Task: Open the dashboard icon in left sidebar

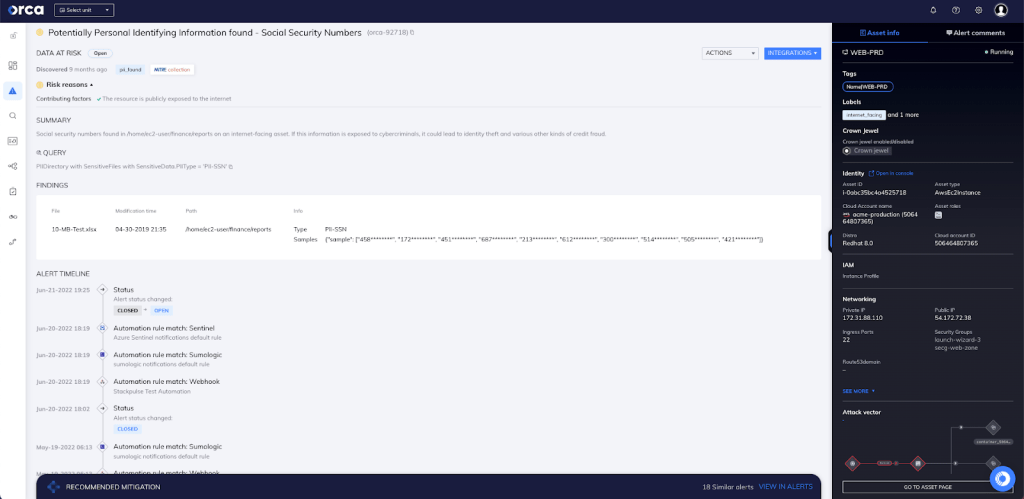Action: [13, 66]
